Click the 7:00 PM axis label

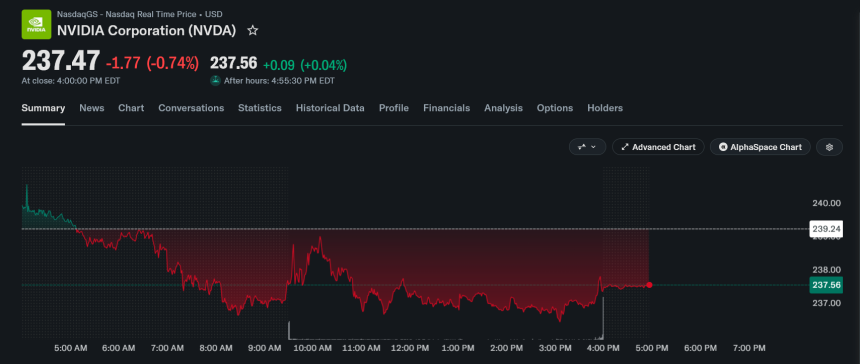pos(749,348)
